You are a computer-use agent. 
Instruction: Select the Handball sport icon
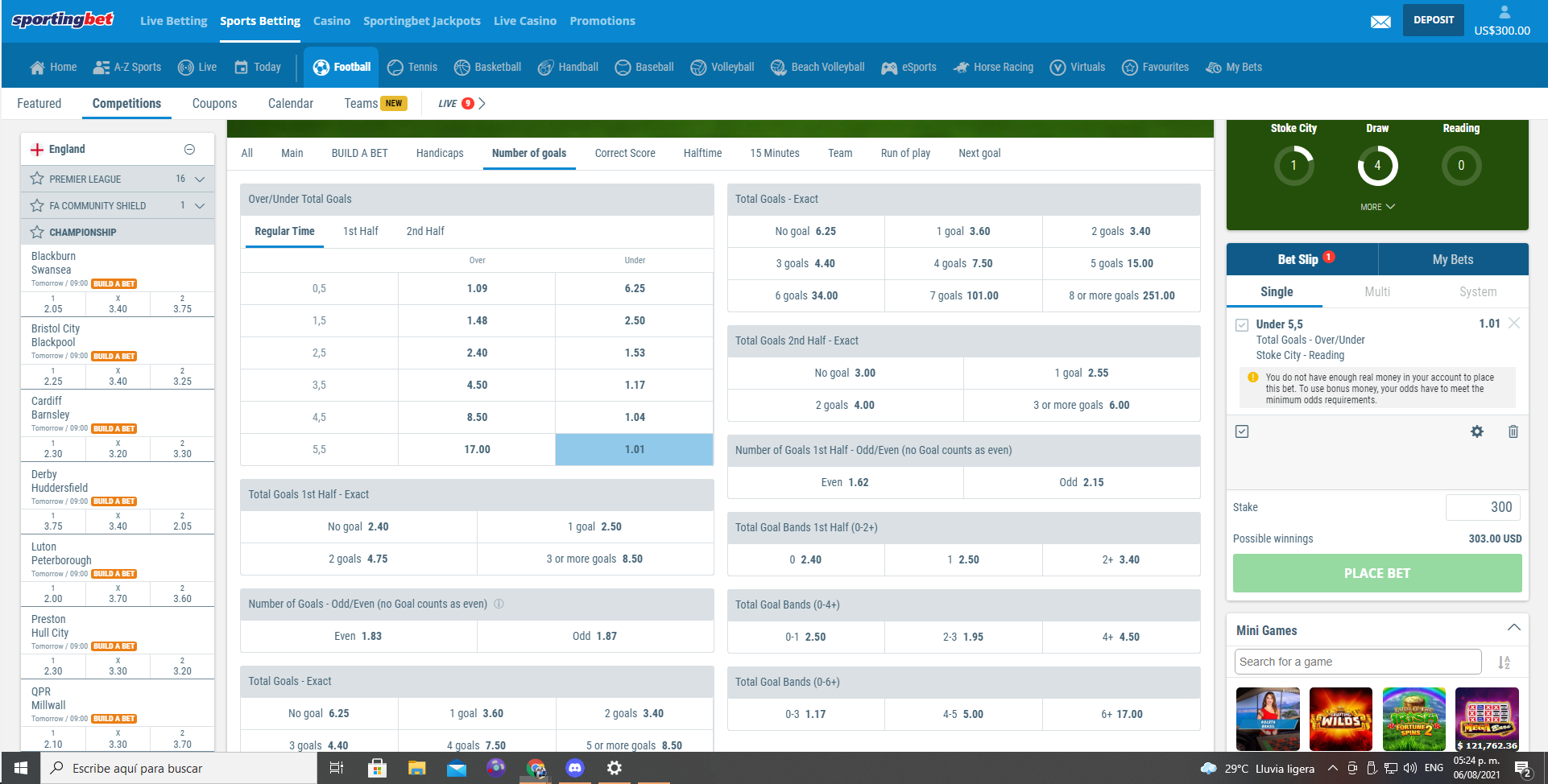click(545, 68)
